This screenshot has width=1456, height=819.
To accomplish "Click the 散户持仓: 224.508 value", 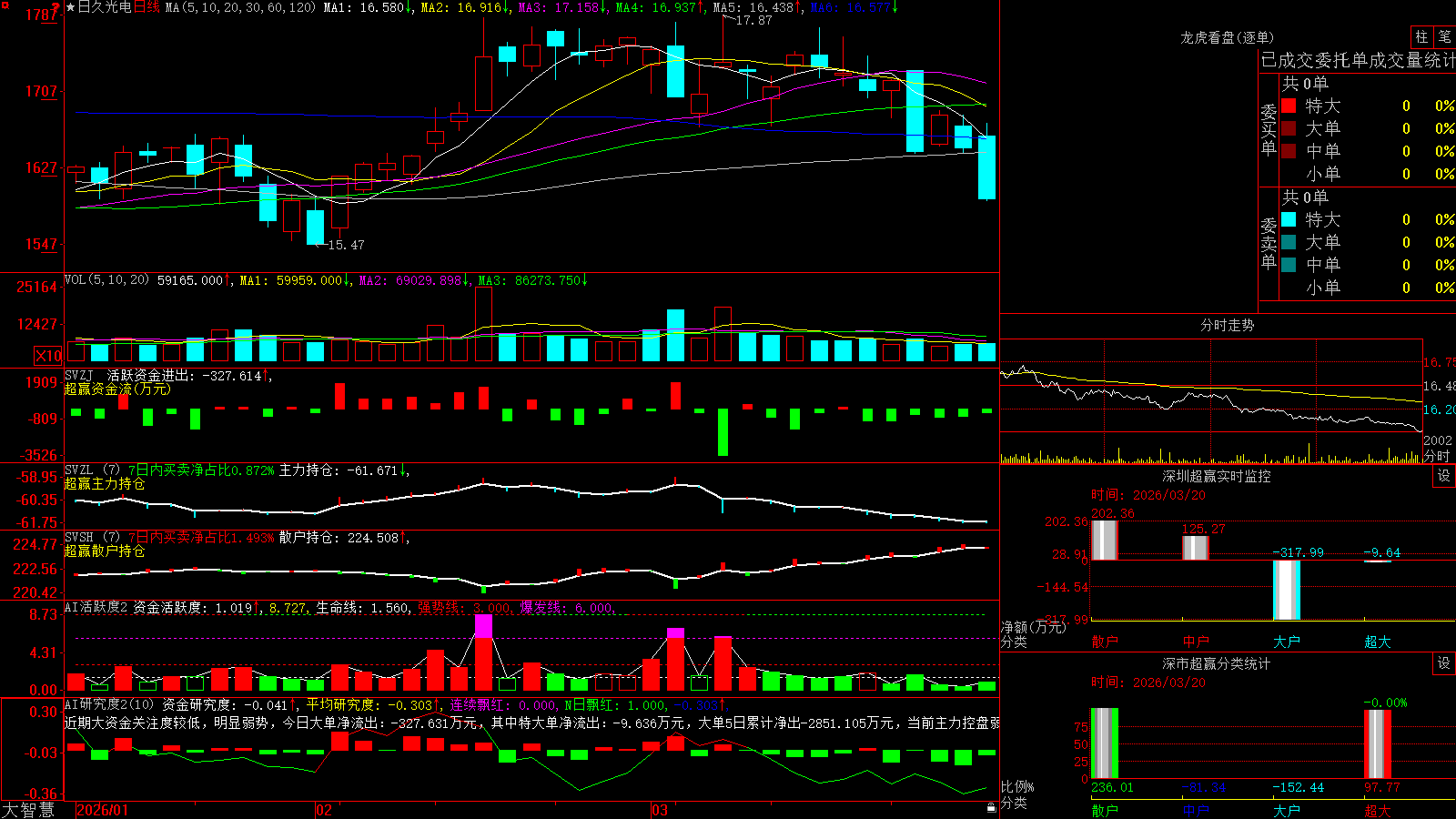I will (339, 538).
